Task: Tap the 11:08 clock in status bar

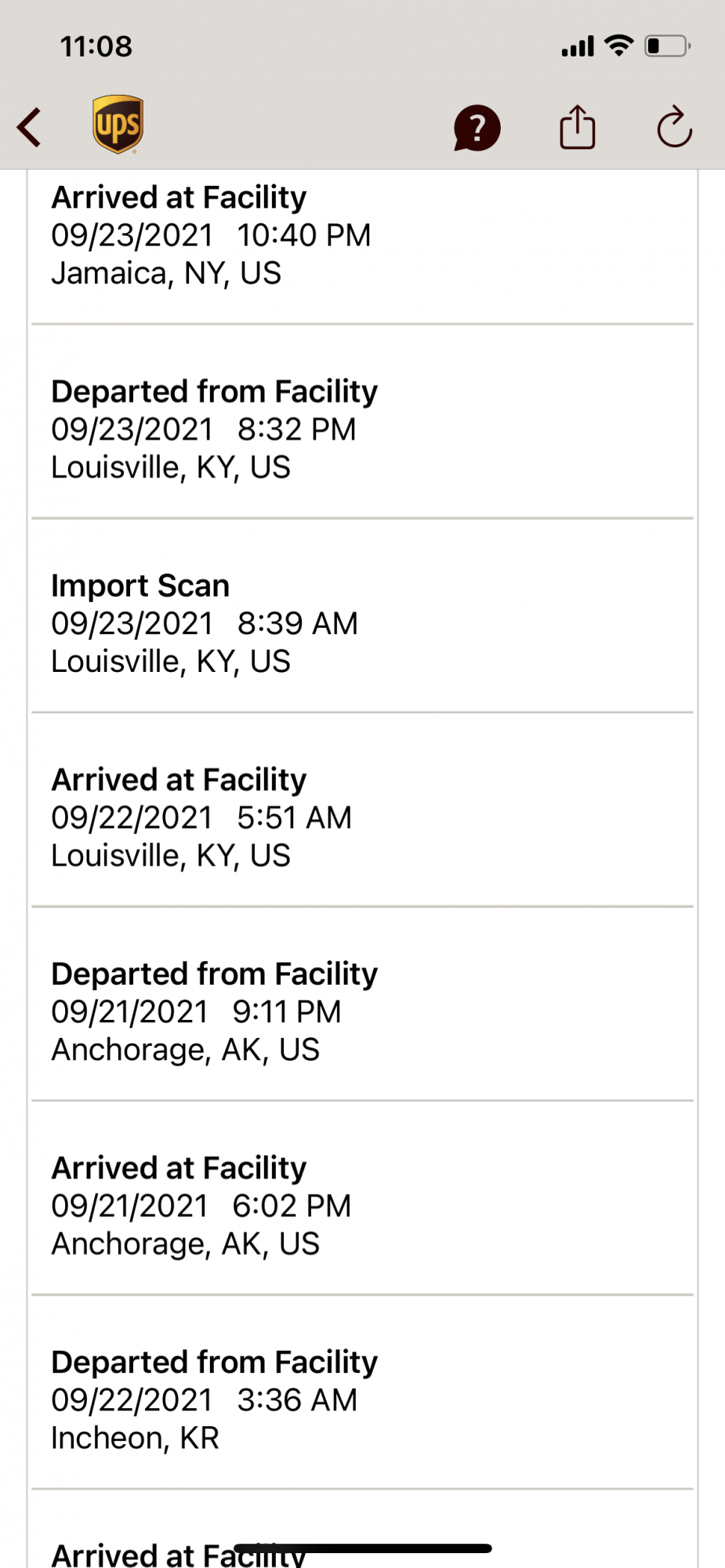Action: point(96,46)
